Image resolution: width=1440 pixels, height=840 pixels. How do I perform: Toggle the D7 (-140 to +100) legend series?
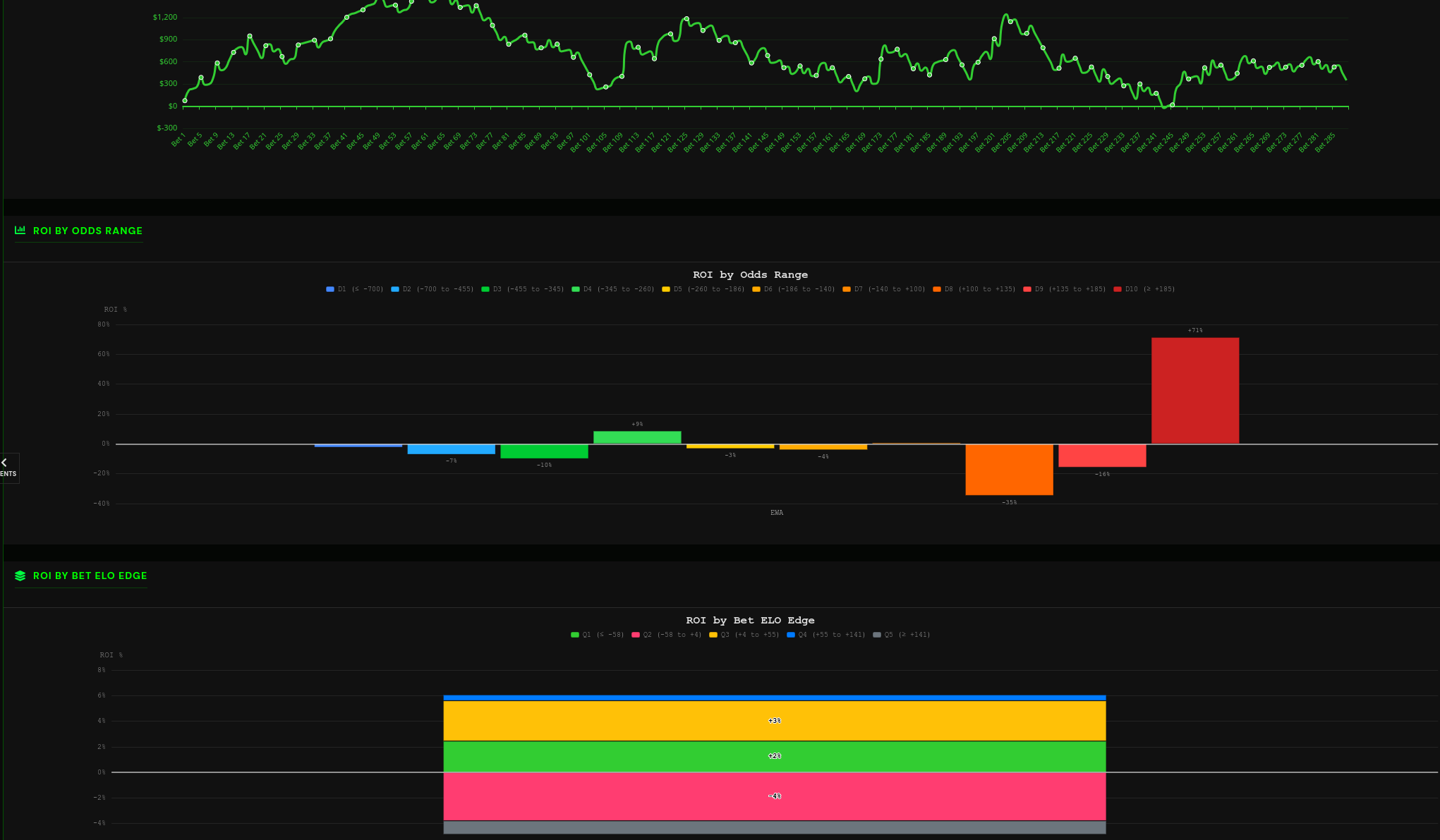click(x=883, y=289)
